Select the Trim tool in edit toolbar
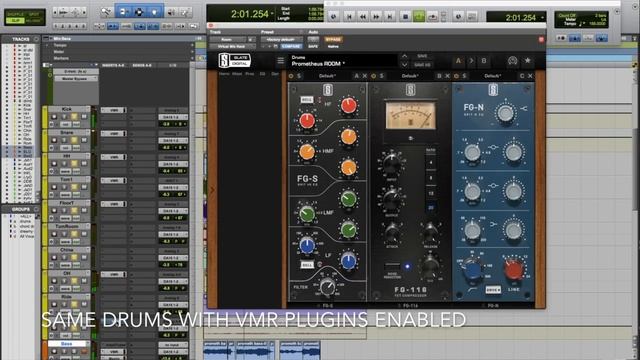 [123, 11]
